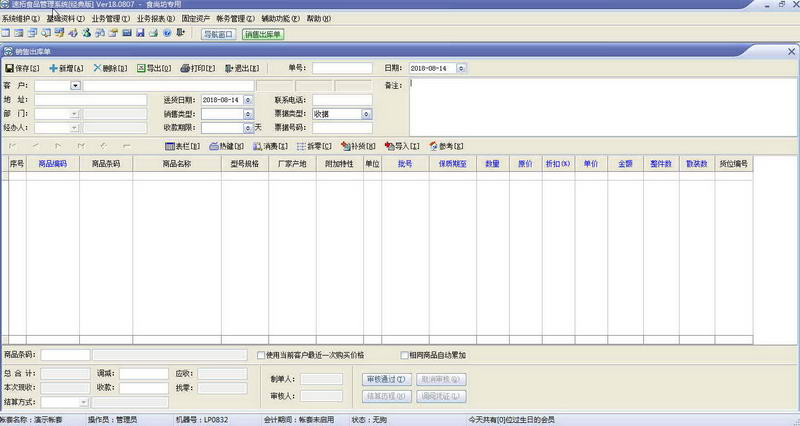Viewport: 800px width, 426px height.
Task: Import items with 导入[I]
Action: (402, 146)
